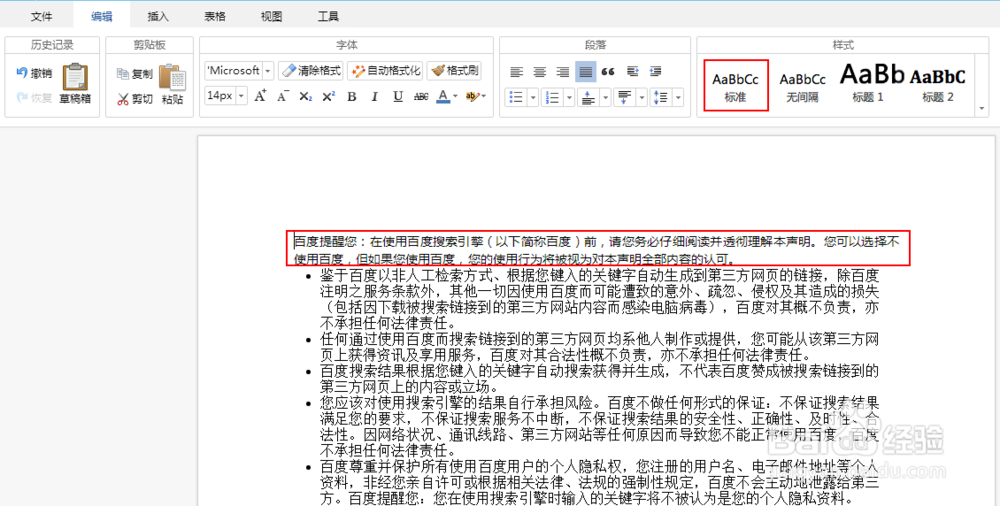Viewport: 1000px width, 506px height.
Task: Toggle justified alignment
Action: pos(585,71)
